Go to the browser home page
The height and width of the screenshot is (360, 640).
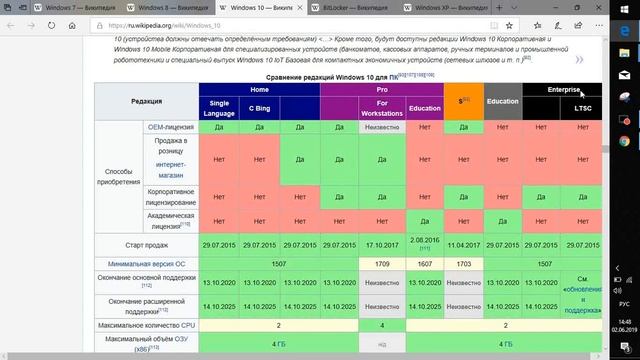(x=72, y=25)
